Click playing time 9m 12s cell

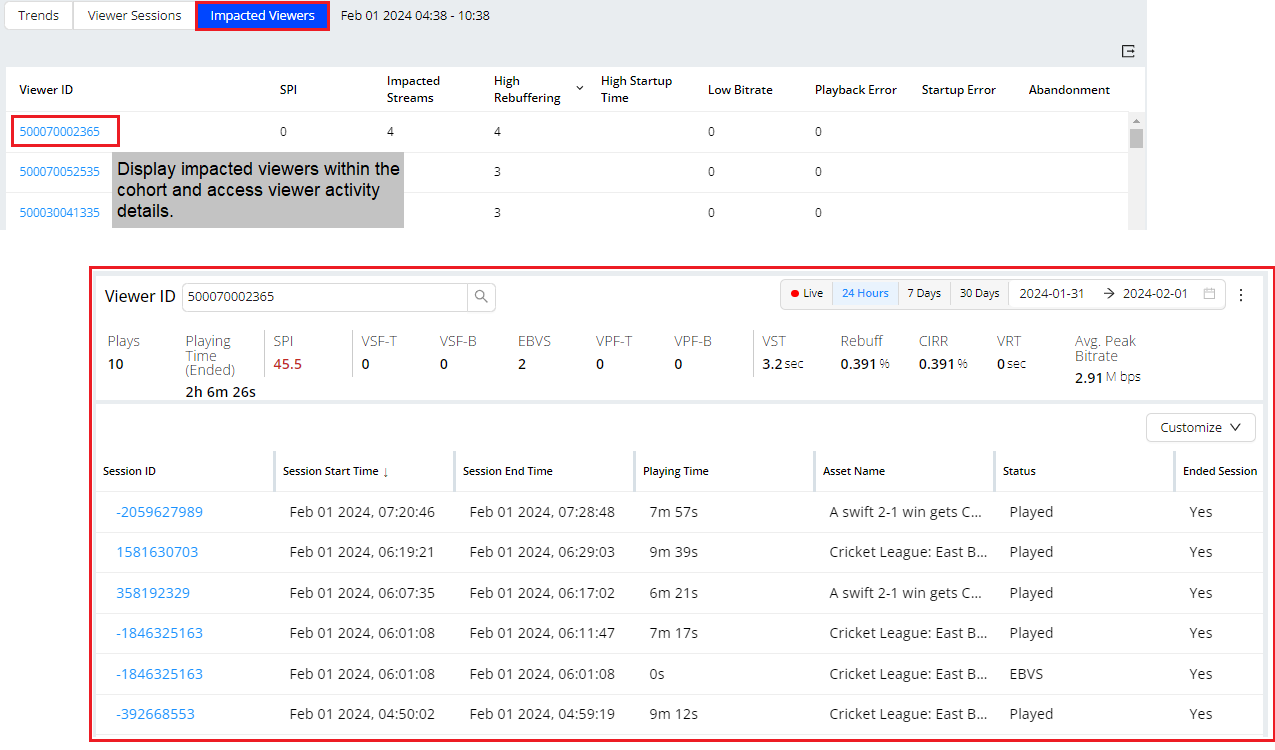click(x=673, y=714)
